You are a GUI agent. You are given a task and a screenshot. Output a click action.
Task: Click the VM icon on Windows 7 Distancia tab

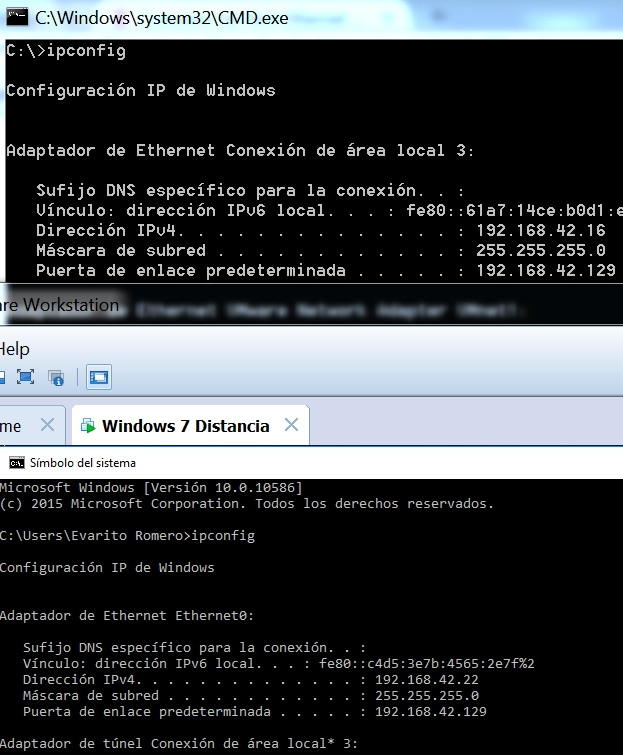(88, 426)
